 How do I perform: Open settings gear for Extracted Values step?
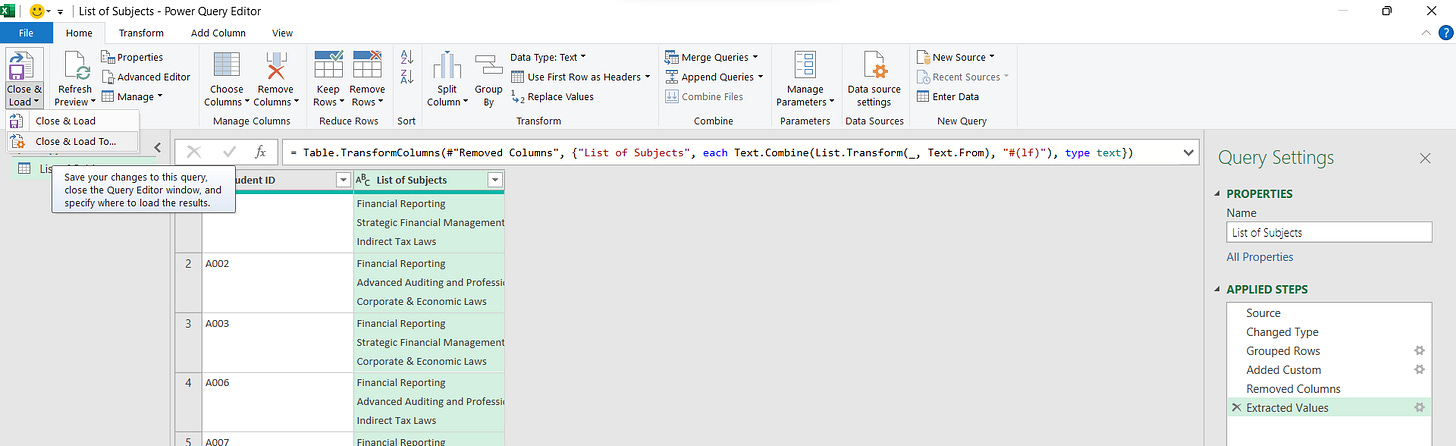(1419, 408)
